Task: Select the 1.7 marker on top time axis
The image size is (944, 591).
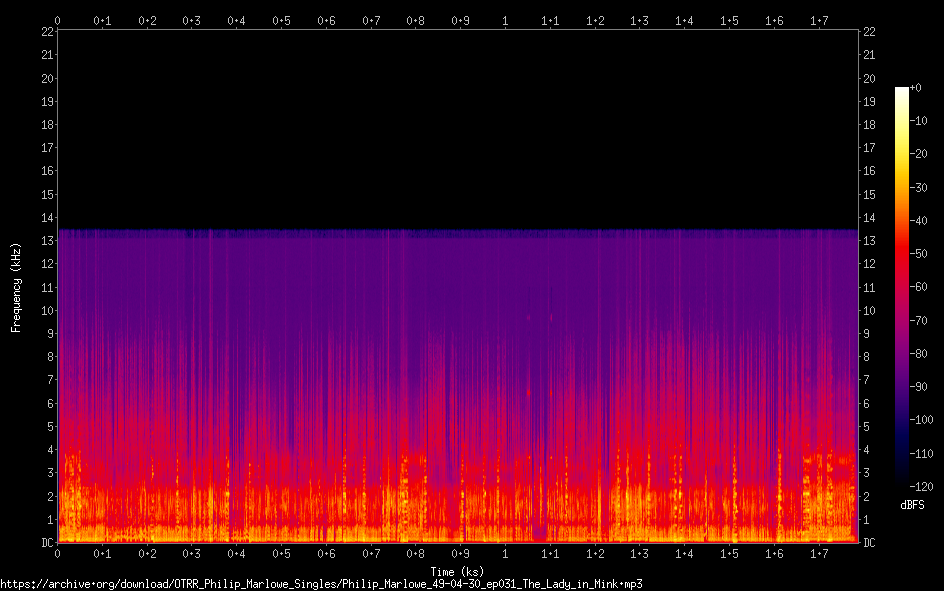Action: click(819, 20)
